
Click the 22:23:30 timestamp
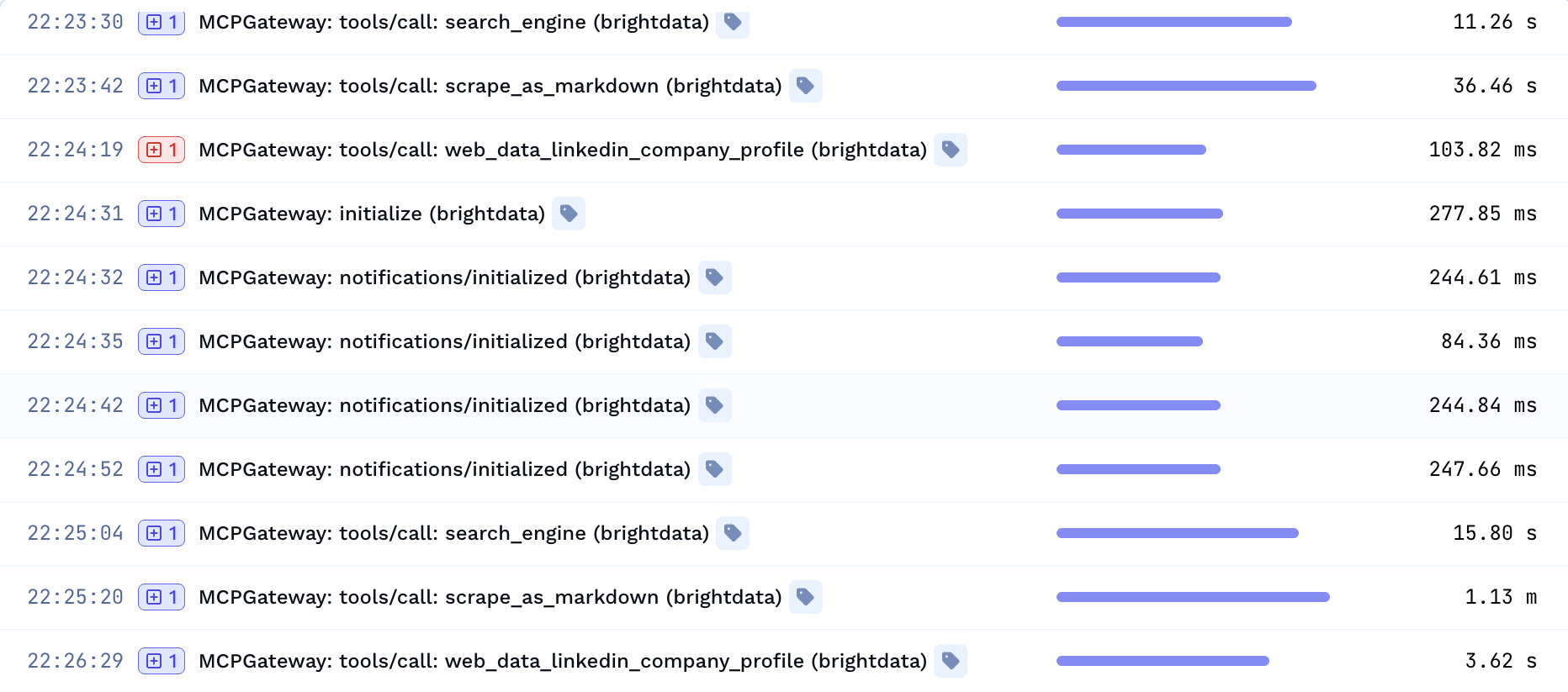(76, 22)
